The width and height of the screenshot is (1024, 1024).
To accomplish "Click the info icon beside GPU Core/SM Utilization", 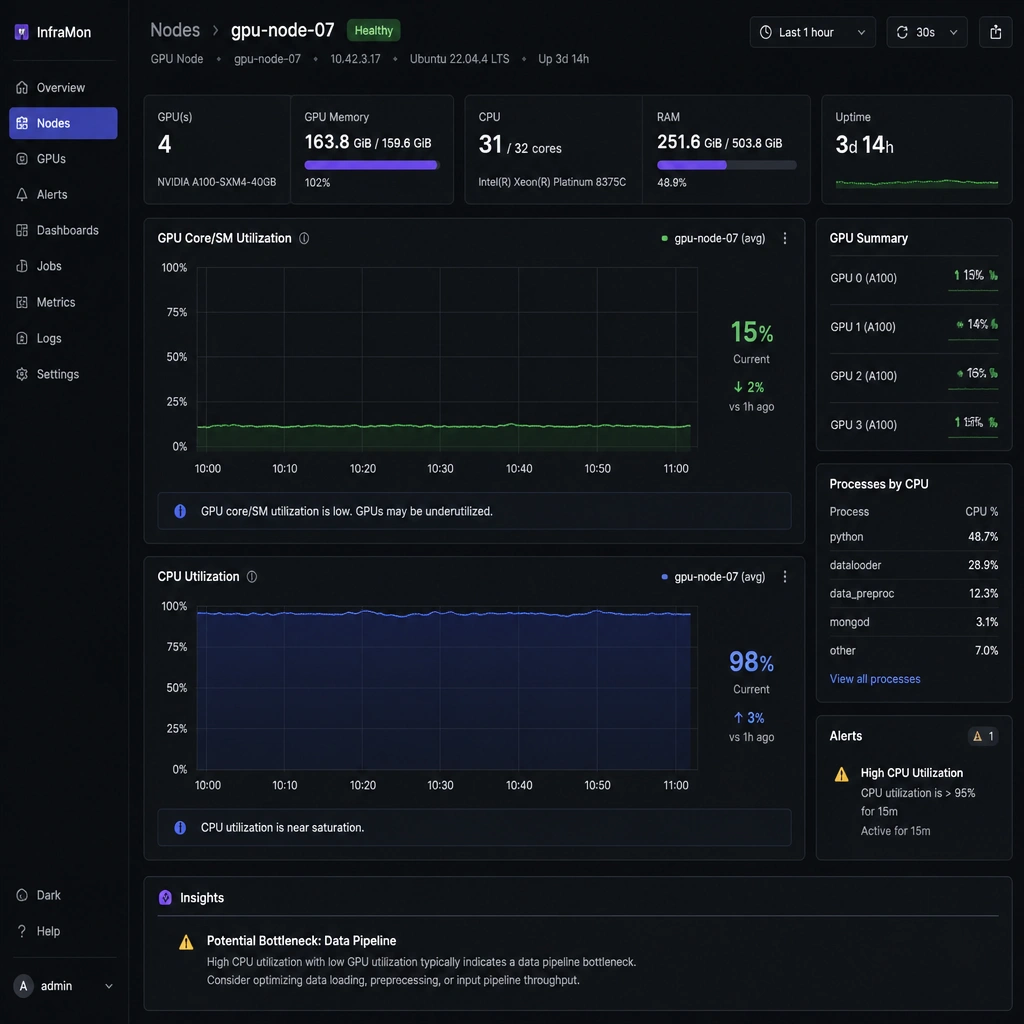I will pyautogui.click(x=304, y=238).
